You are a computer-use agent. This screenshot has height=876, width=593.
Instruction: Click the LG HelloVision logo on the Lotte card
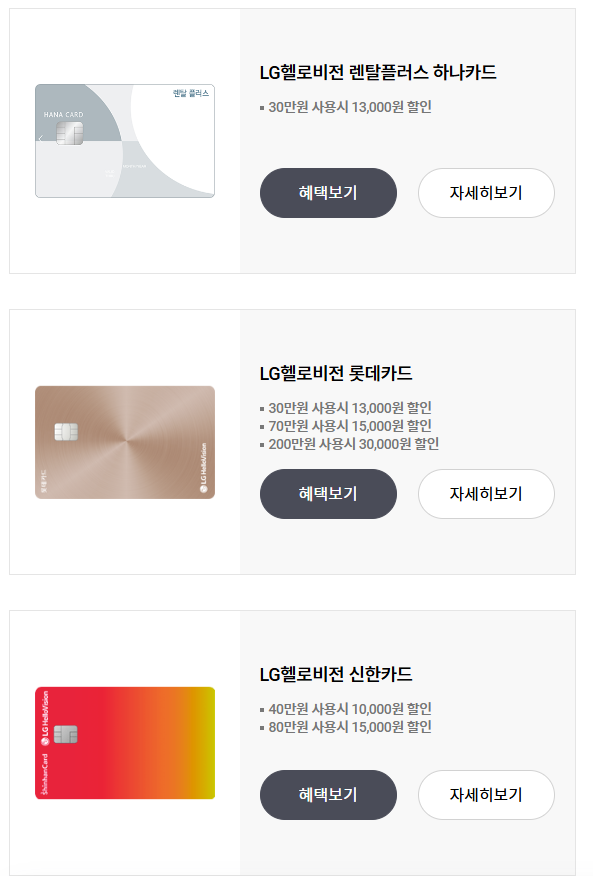(204, 468)
